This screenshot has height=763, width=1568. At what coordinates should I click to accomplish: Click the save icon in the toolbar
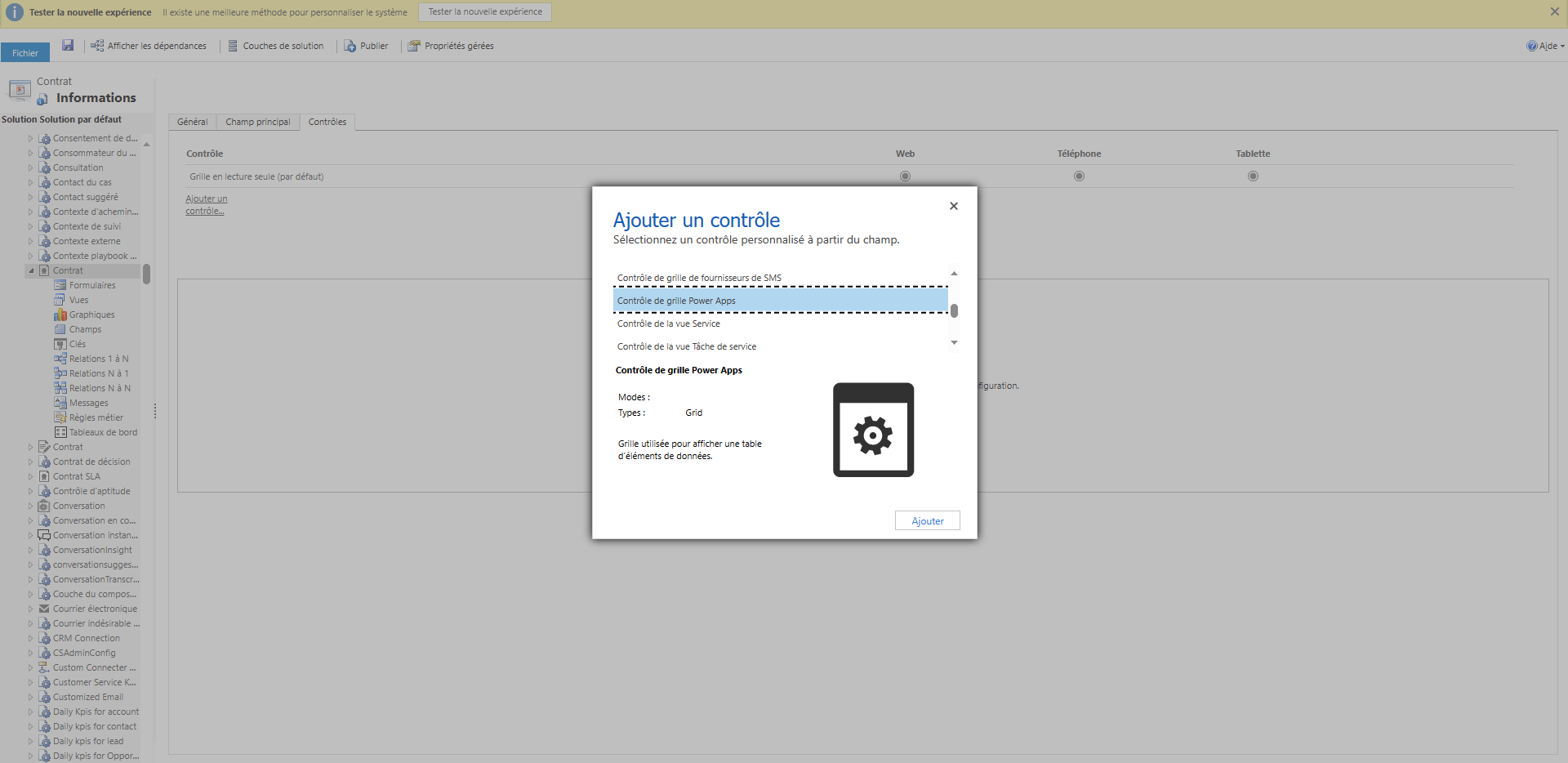click(68, 45)
